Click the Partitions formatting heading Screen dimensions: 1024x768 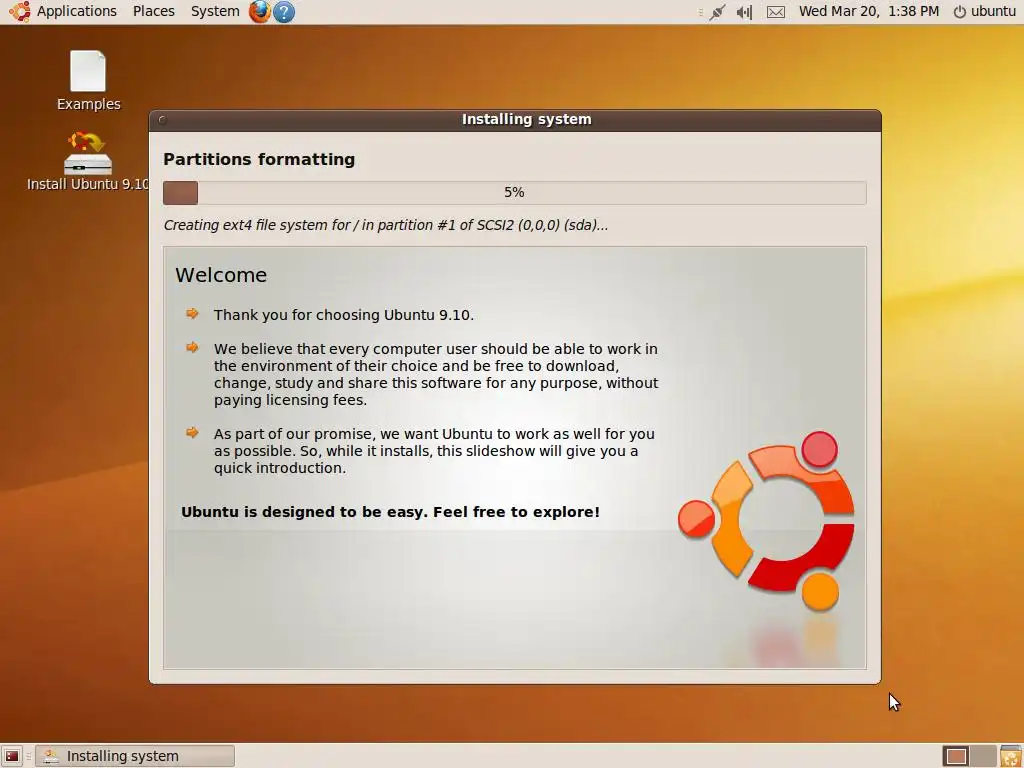coord(259,159)
